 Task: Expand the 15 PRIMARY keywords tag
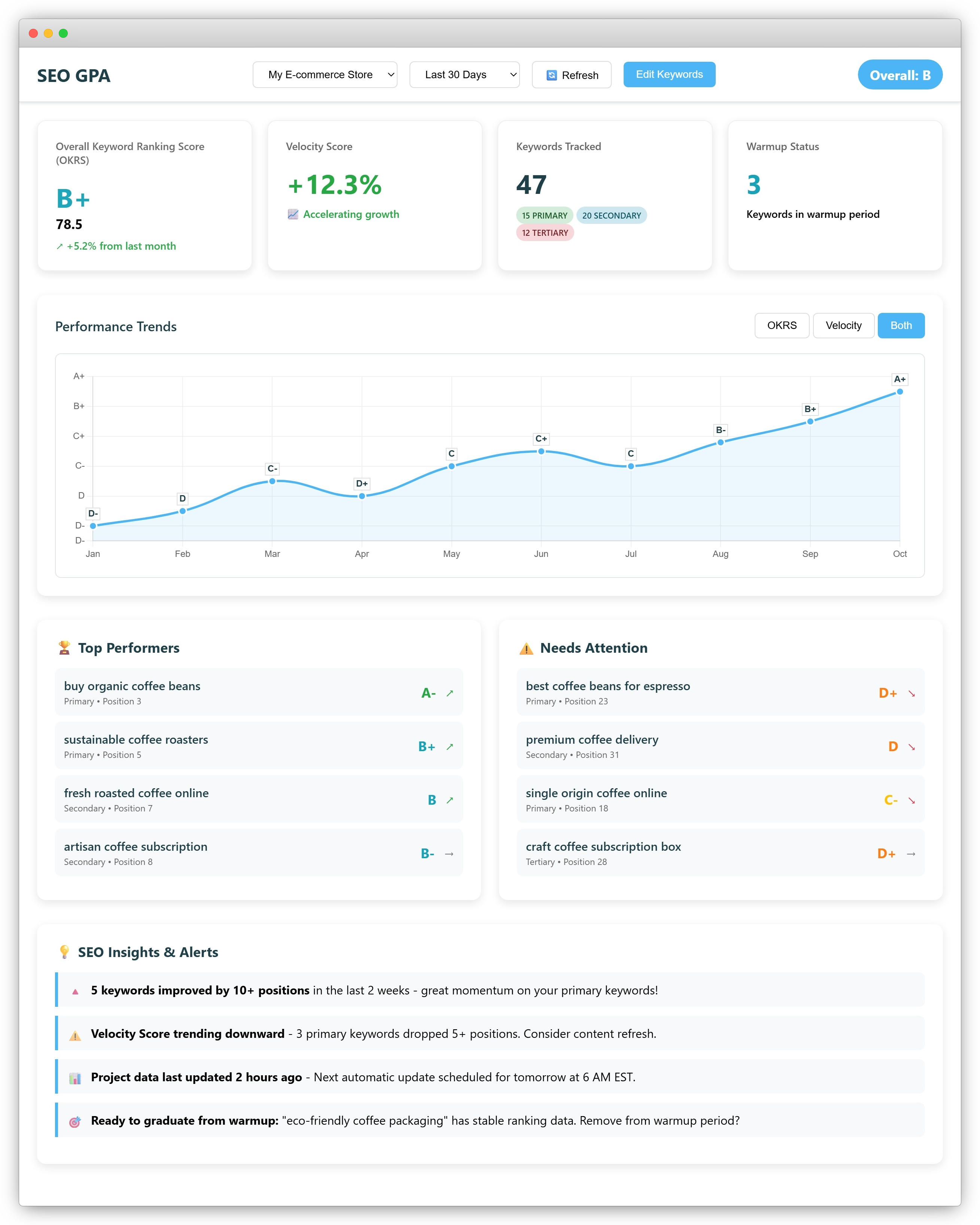click(x=544, y=215)
